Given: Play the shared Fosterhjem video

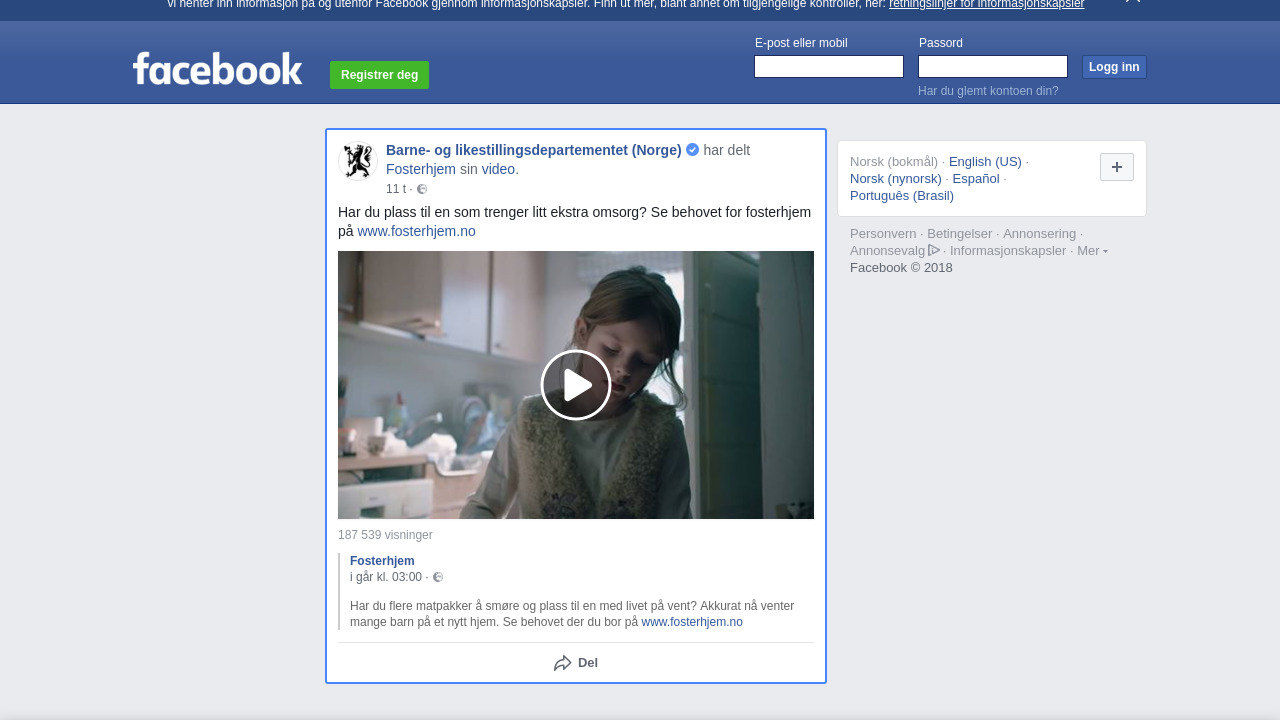Looking at the screenshot, I should (x=576, y=385).
